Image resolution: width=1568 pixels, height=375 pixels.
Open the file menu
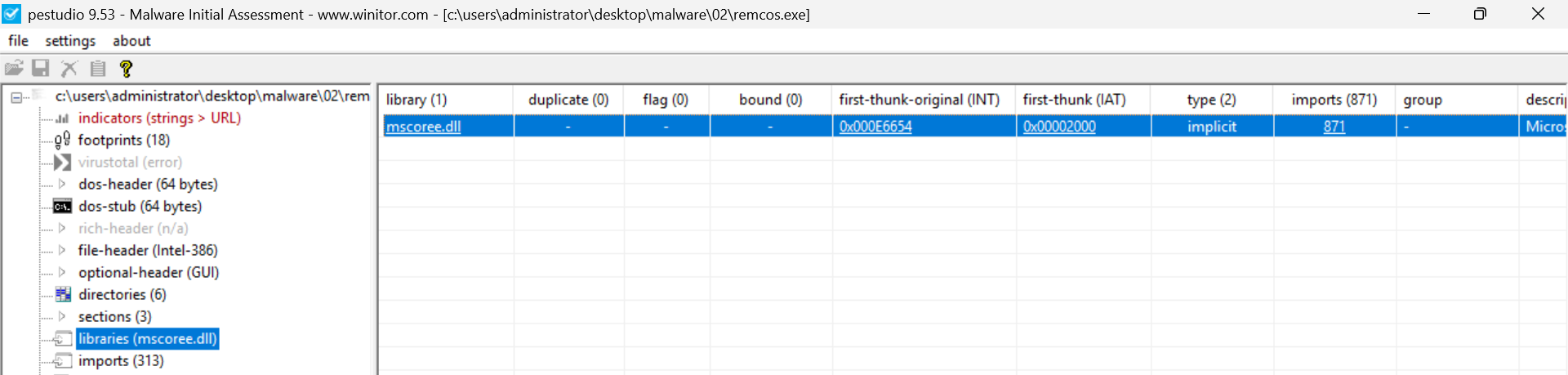[18, 41]
